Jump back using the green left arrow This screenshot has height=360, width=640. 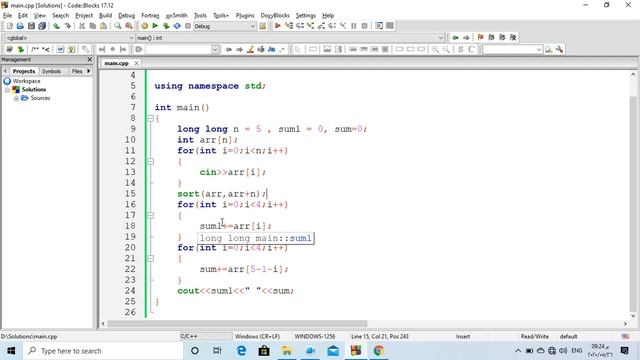(455, 38)
